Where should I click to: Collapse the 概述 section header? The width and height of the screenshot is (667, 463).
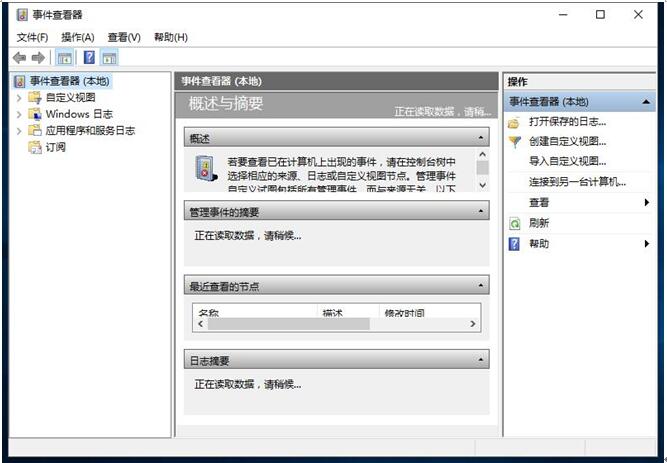pos(481,137)
